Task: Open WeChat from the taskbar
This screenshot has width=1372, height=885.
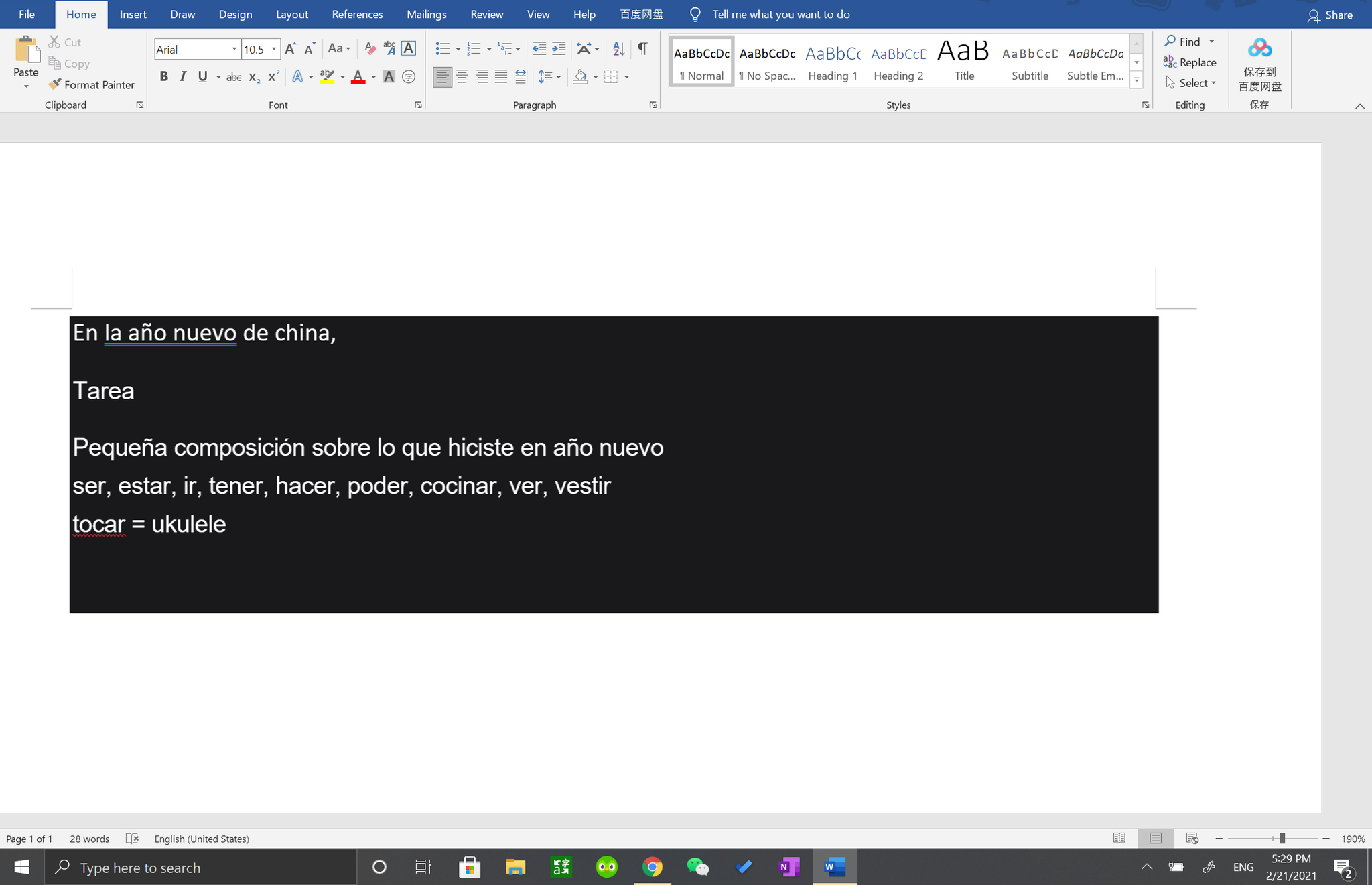Action: (698, 867)
